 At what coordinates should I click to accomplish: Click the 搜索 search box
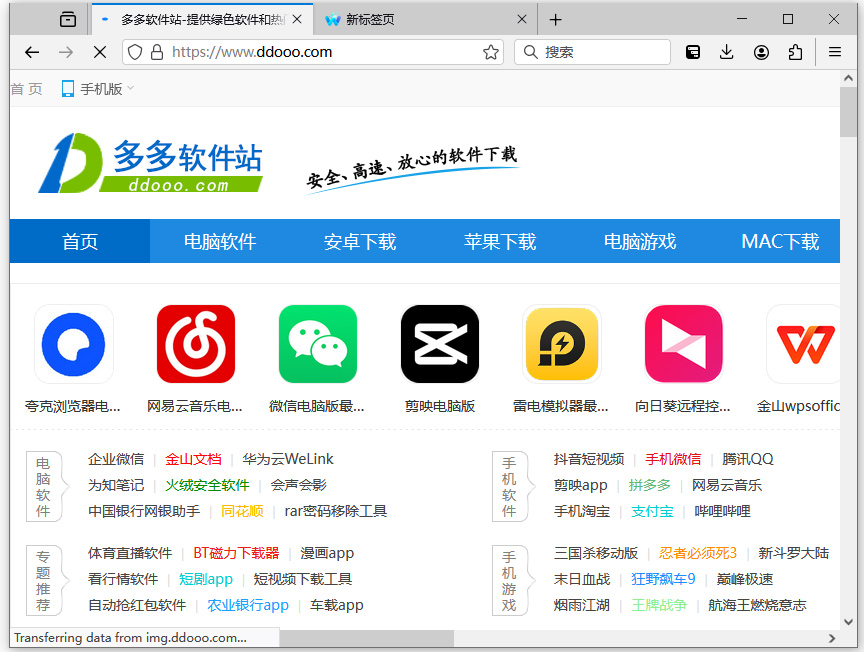pos(592,52)
